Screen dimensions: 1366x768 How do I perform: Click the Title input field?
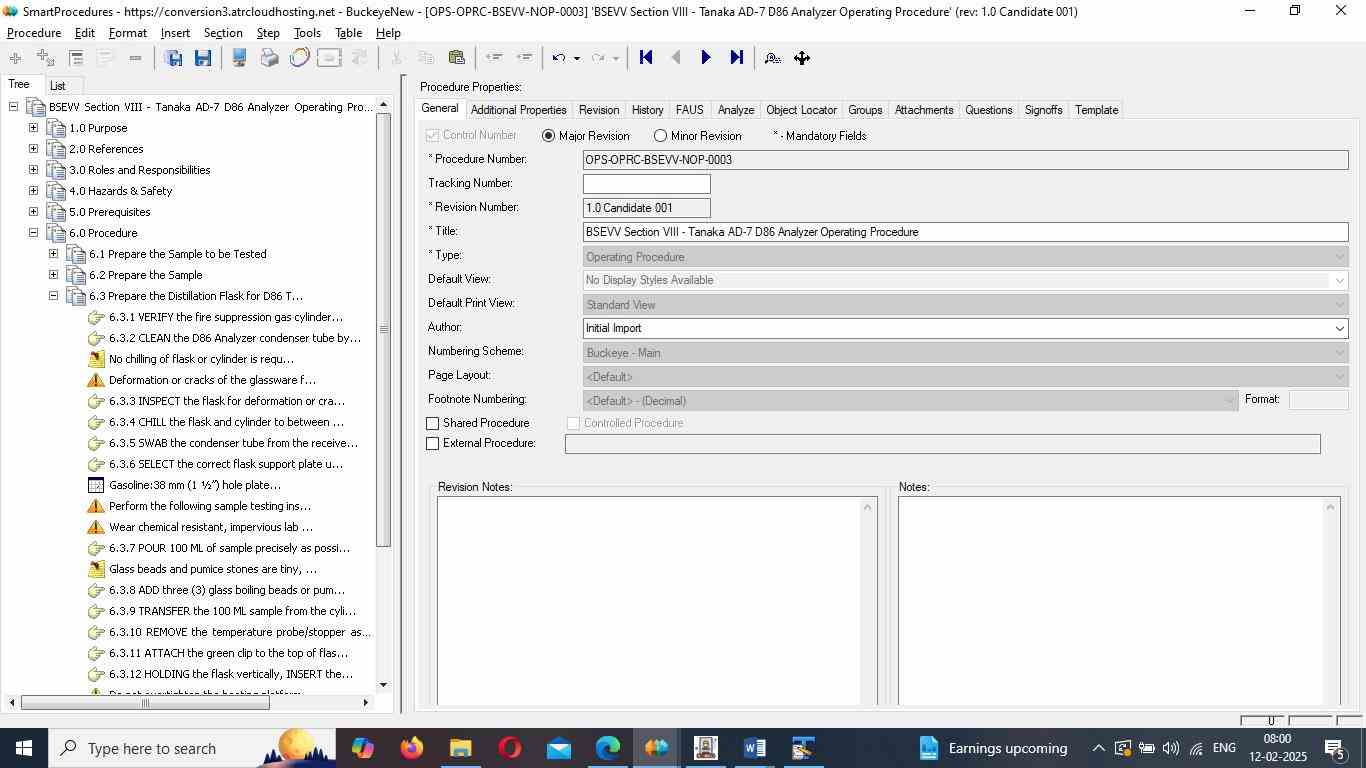click(x=965, y=232)
